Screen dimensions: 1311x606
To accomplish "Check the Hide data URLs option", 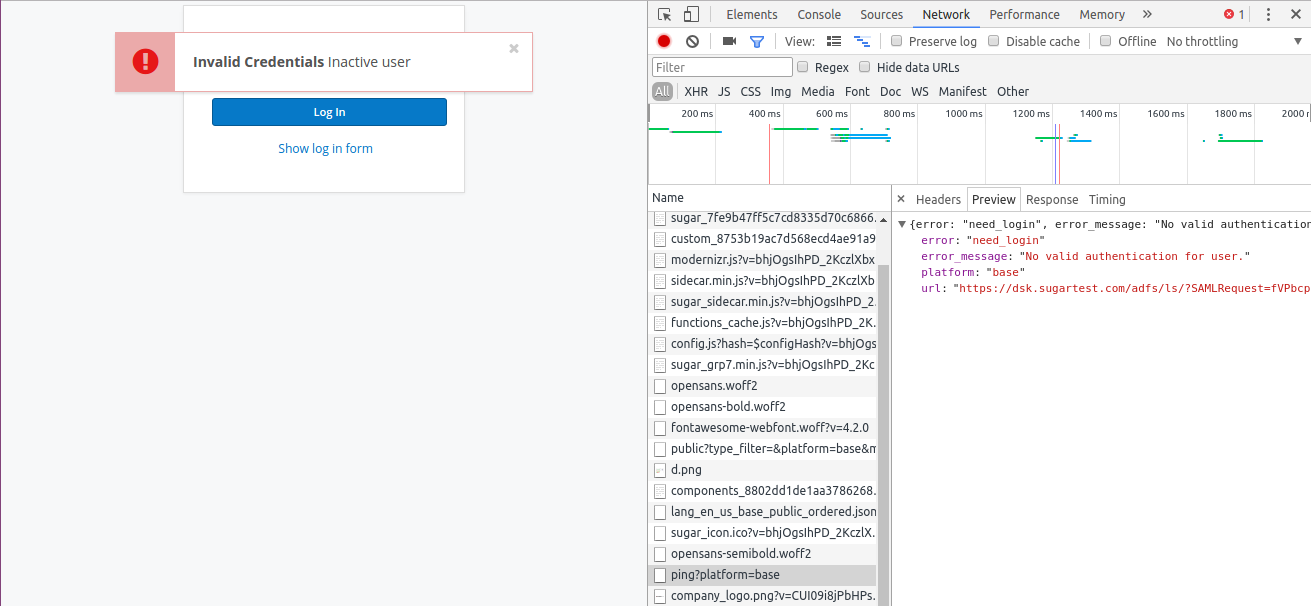I will 864,67.
